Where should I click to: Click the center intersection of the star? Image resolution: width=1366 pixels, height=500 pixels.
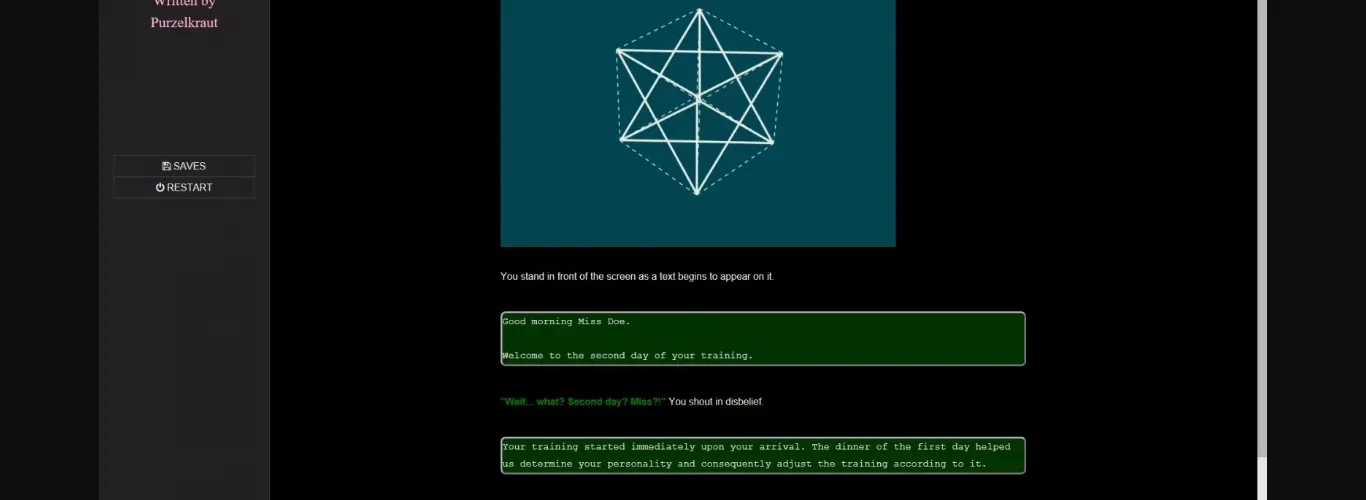click(x=698, y=96)
